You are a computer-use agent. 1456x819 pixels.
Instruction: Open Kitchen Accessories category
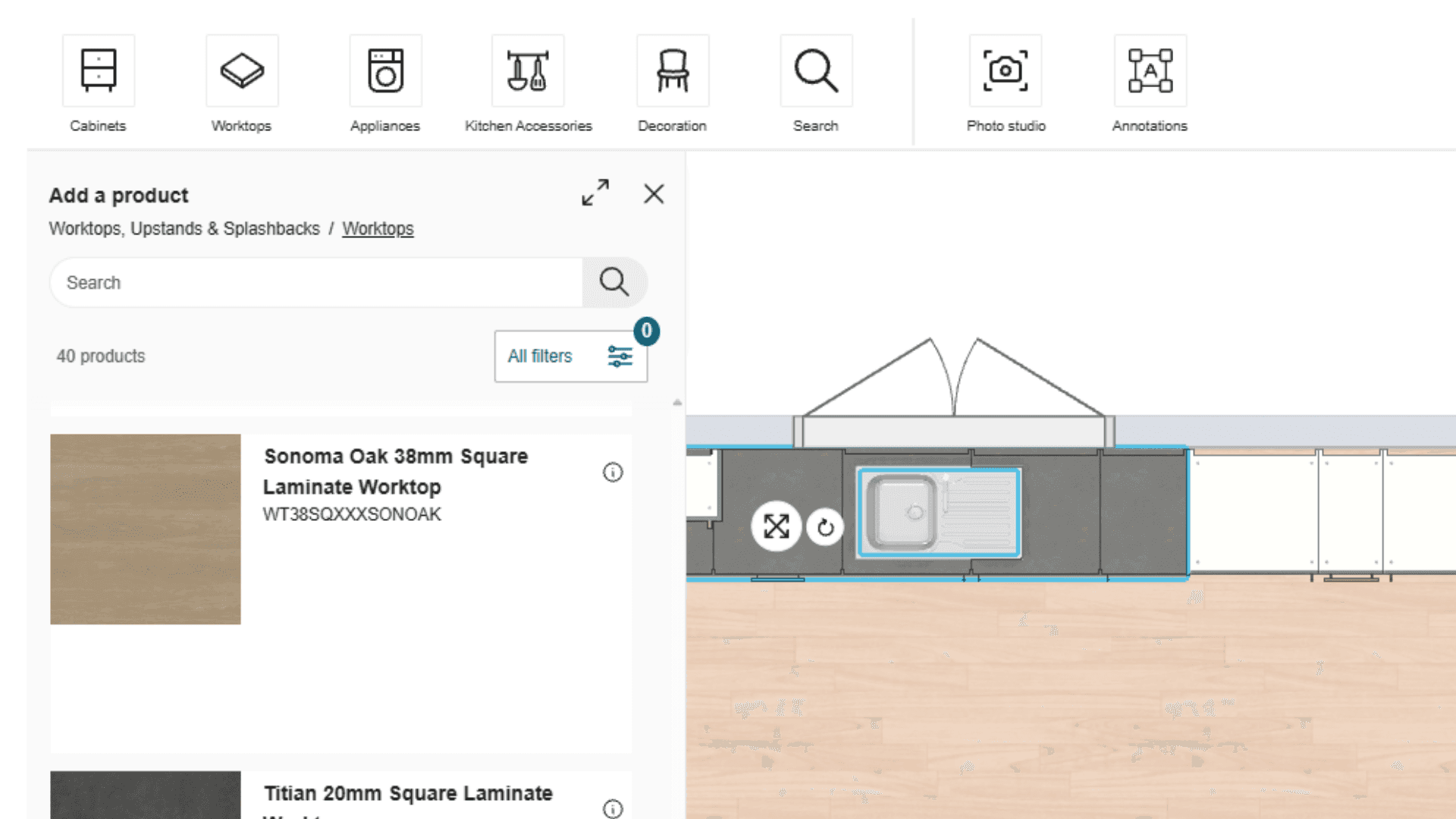tap(529, 84)
